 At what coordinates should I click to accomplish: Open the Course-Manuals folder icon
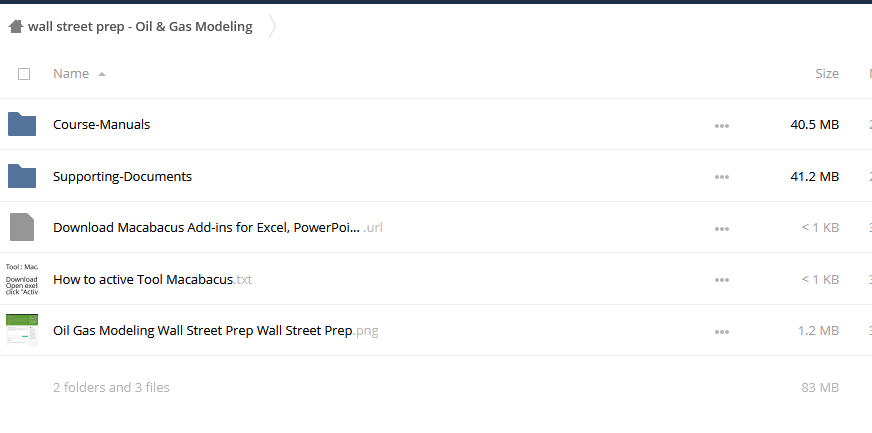(x=22, y=124)
